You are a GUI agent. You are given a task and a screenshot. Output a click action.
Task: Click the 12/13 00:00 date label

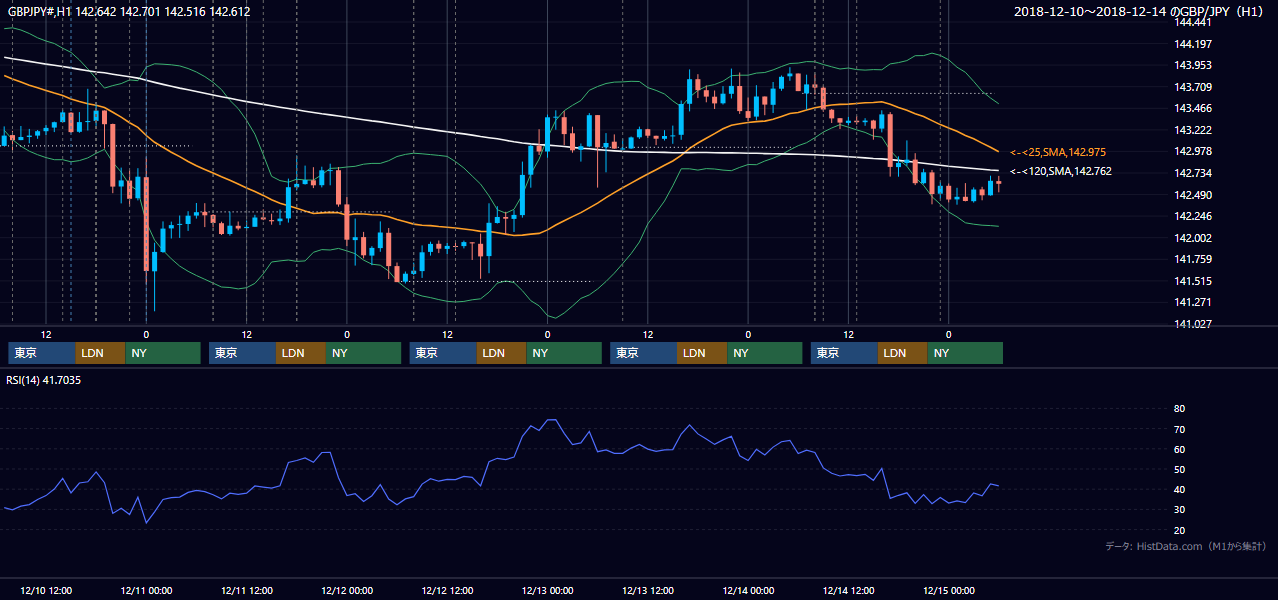tap(548, 590)
